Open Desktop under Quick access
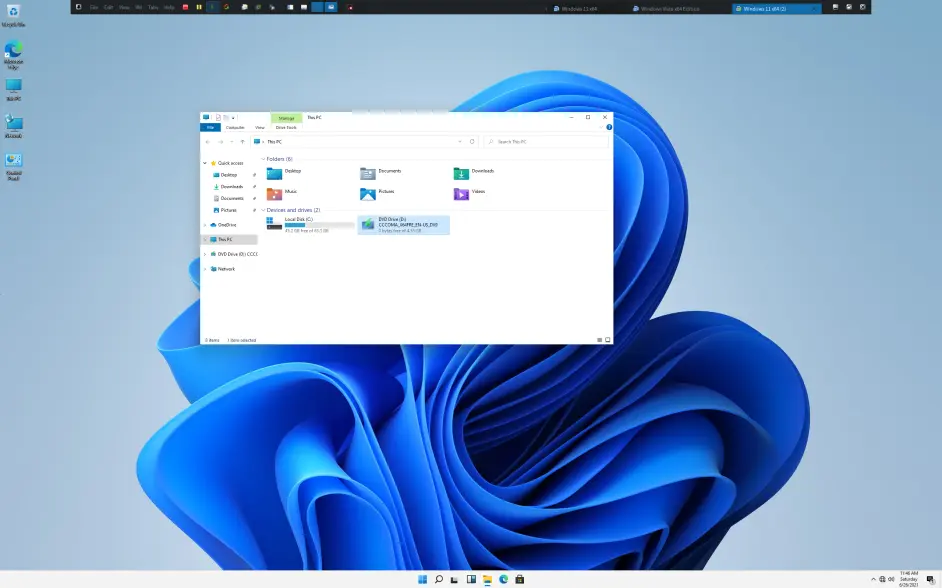 pyautogui.click(x=228, y=175)
